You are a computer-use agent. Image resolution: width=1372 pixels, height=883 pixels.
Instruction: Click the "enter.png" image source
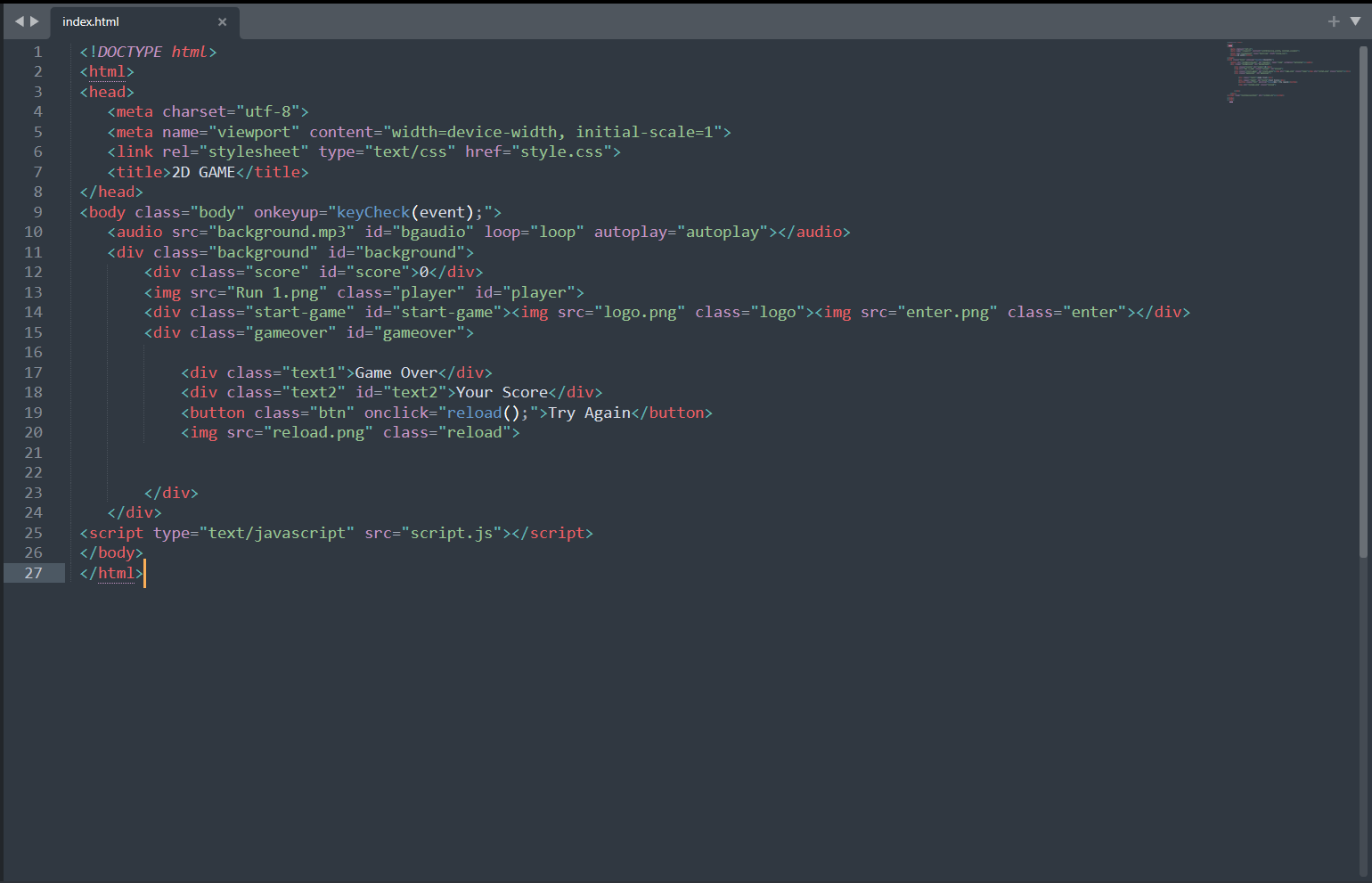947,312
